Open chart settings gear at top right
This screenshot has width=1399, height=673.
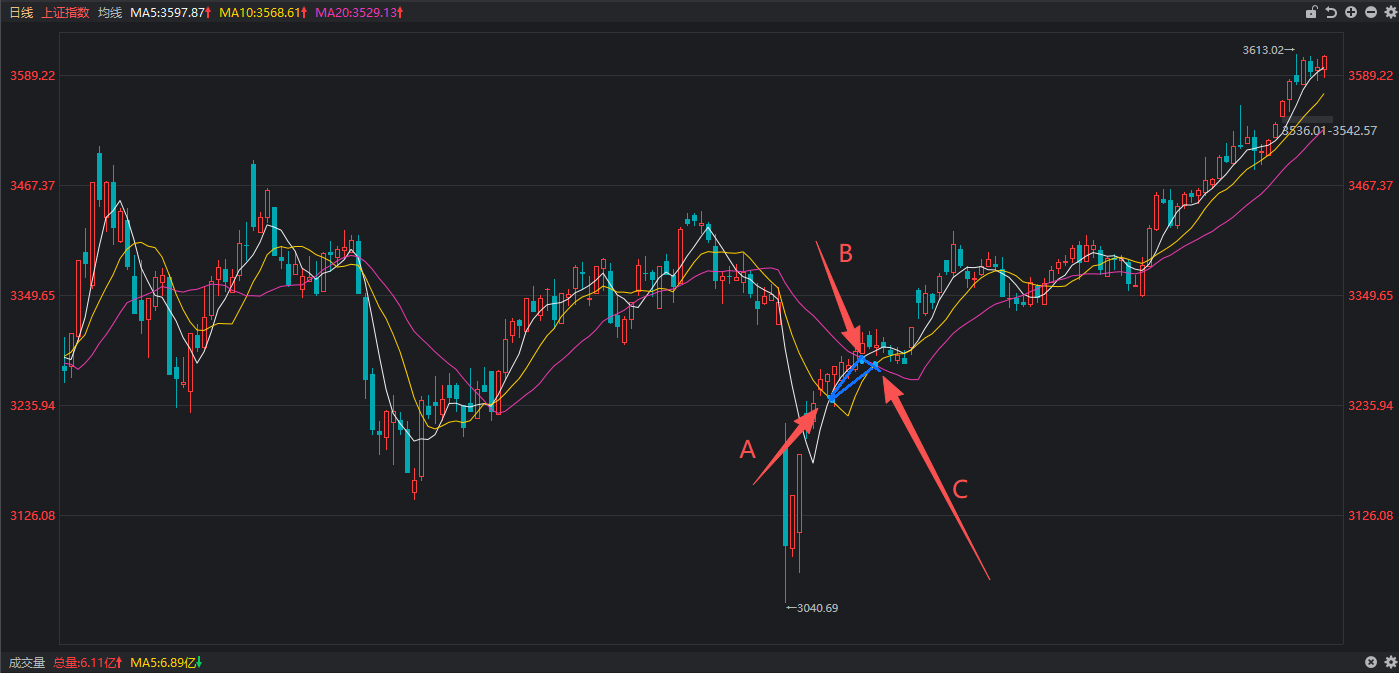click(x=1389, y=13)
